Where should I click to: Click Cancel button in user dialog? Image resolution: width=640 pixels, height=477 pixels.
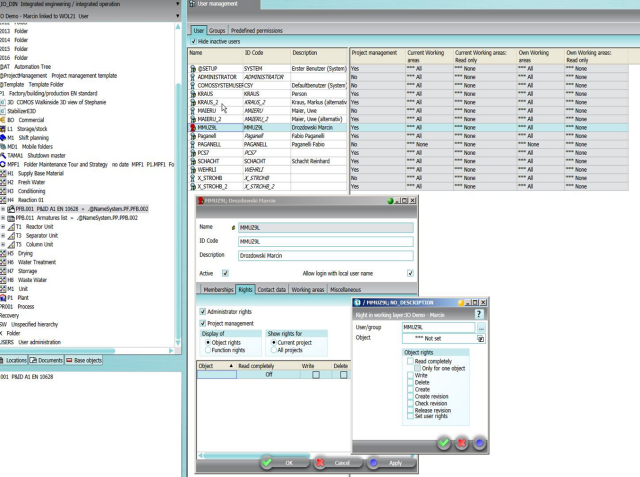pos(338,463)
